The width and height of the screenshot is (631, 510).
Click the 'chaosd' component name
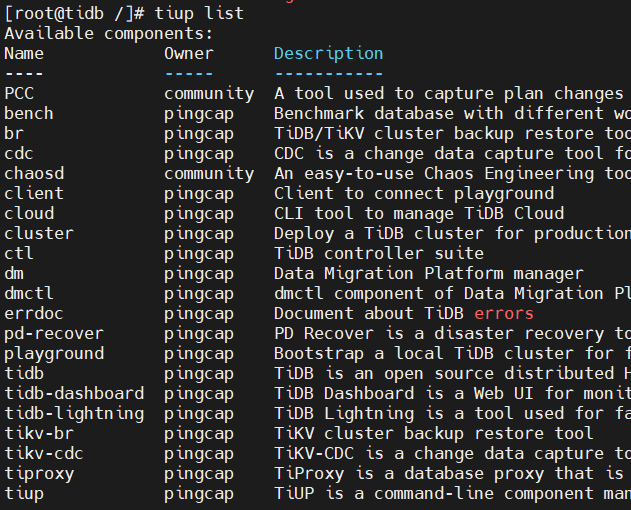(x=34, y=174)
